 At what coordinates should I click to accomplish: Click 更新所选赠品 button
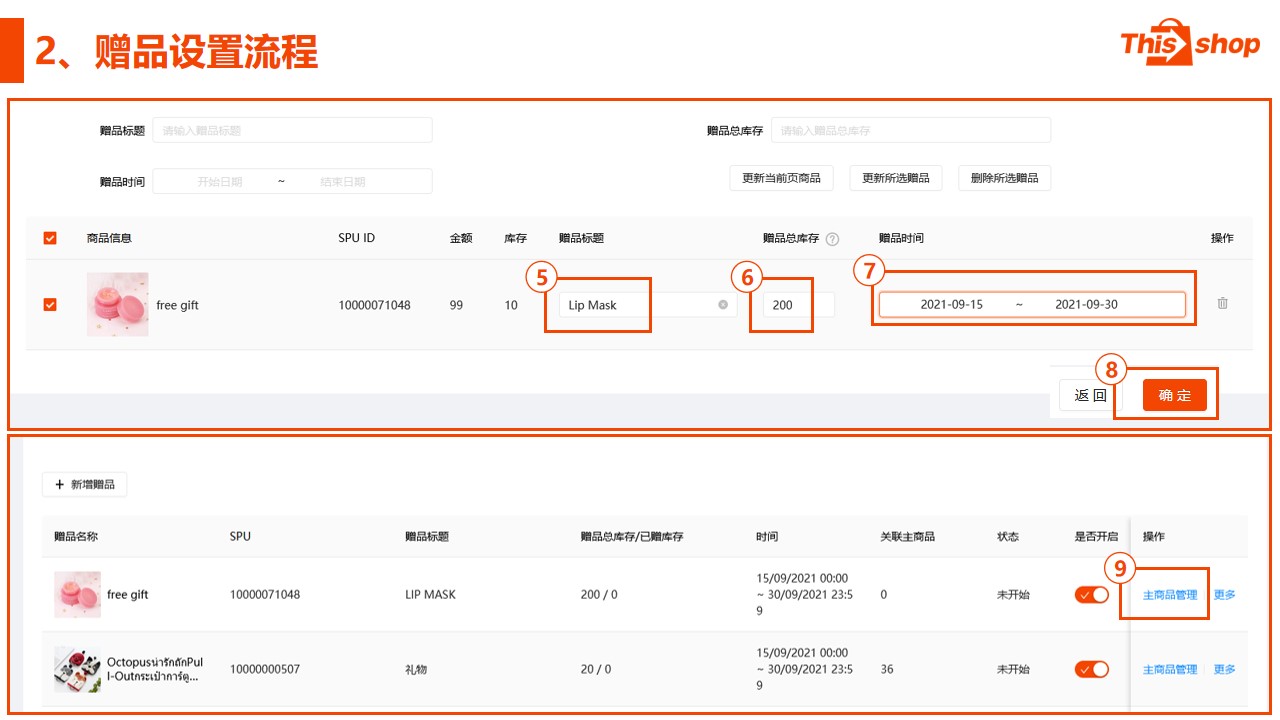pos(896,178)
